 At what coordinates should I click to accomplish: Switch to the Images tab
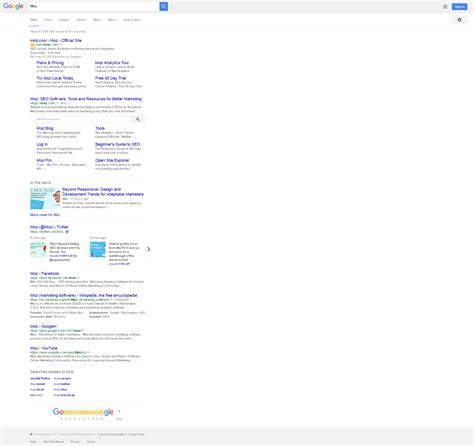point(64,20)
